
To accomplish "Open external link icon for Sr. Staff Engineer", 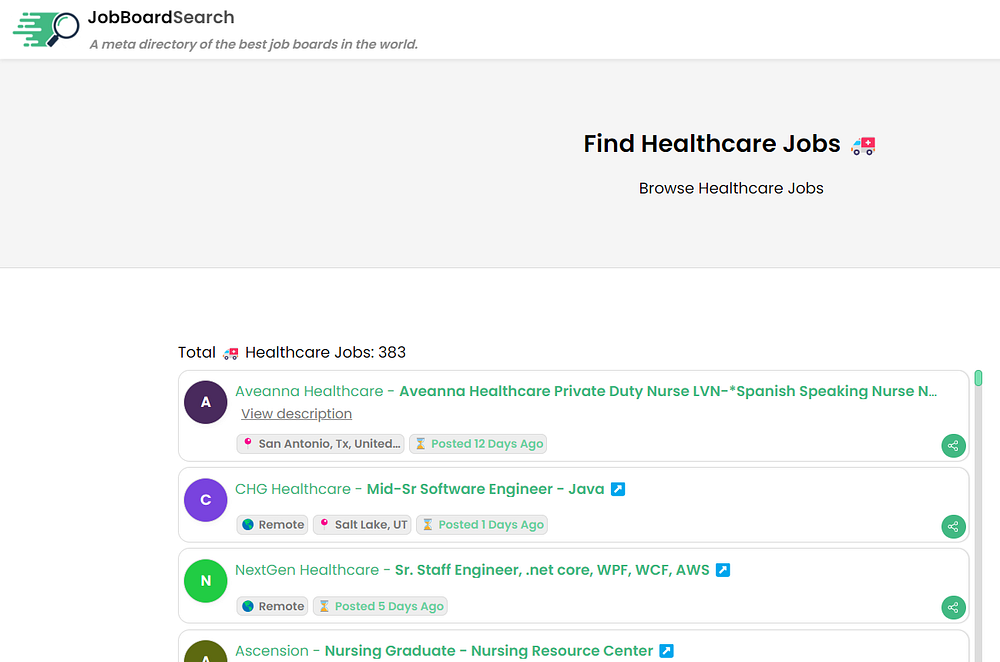I will coord(723,570).
